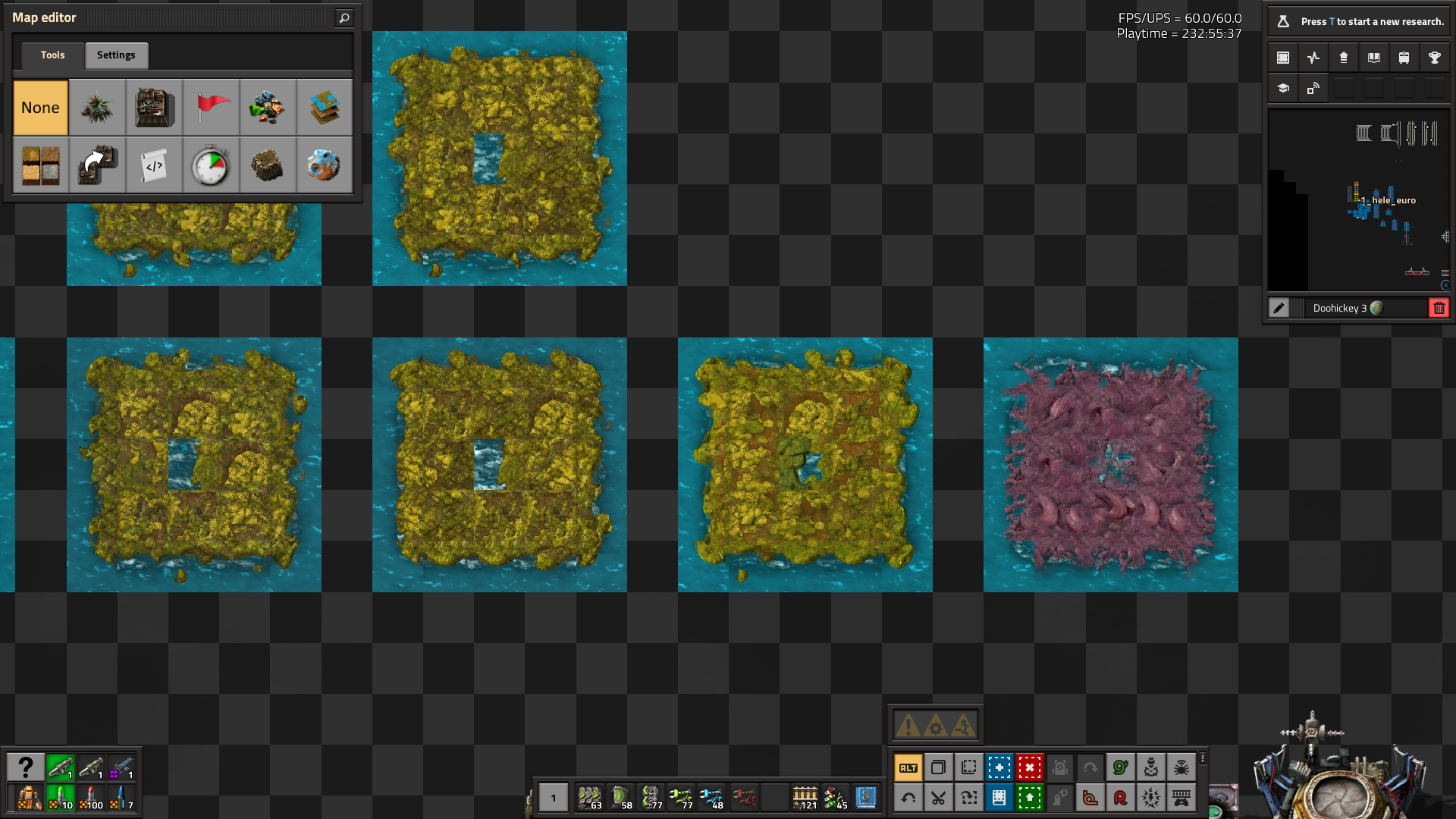The height and width of the screenshot is (819, 1456).
Task: Click the question mark help slot
Action: 25,767
